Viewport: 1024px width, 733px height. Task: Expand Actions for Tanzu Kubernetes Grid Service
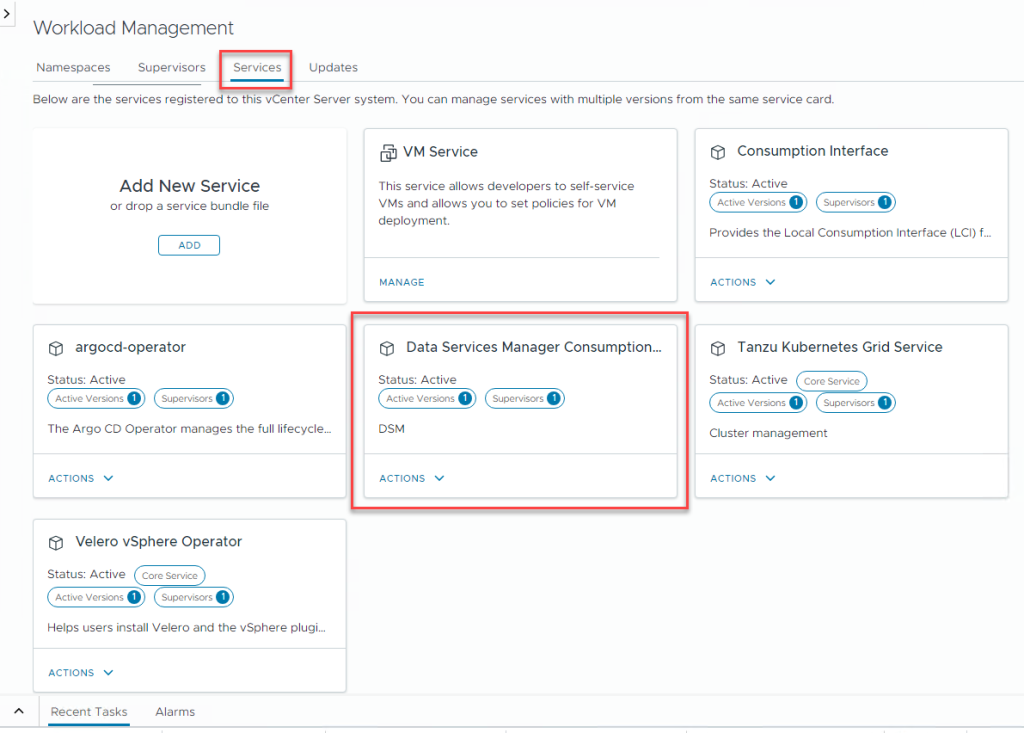point(743,478)
